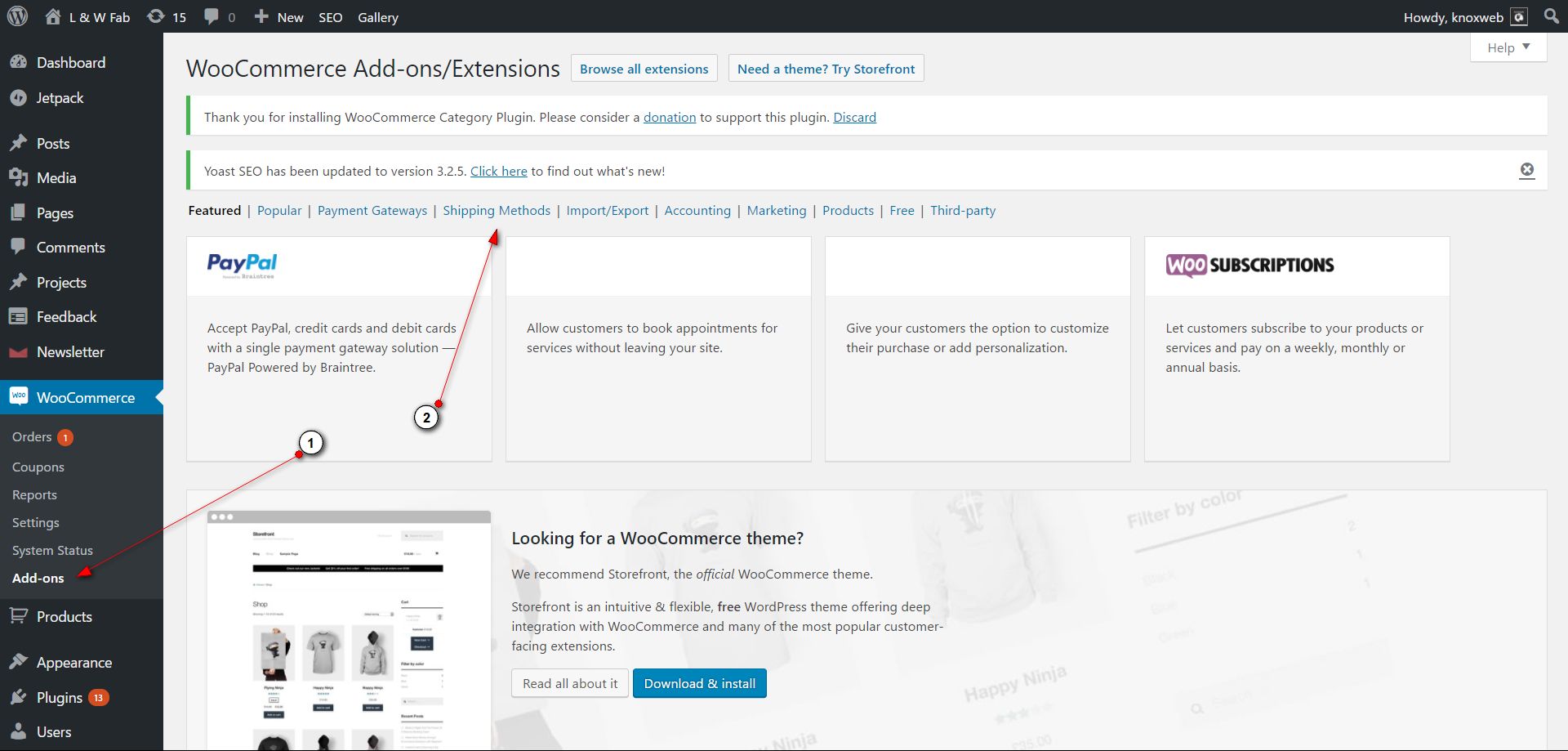Screen dimensions: 1568x751
Task: Open the SEO admin bar menu
Action: tap(331, 17)
